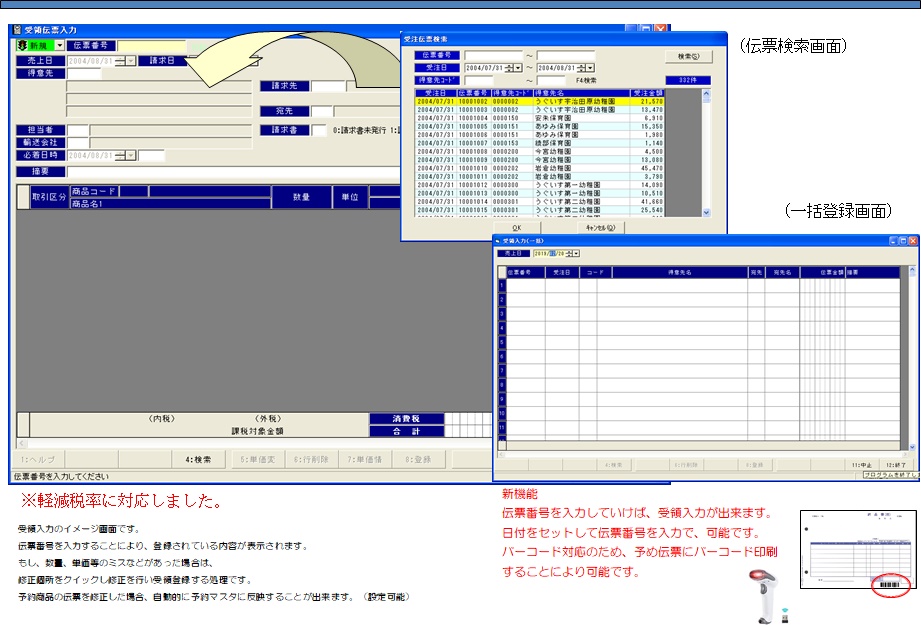Open the 必着日時 date dropdown
The height and width of the screenshot is (625, 921).
[x=131, y=156]
